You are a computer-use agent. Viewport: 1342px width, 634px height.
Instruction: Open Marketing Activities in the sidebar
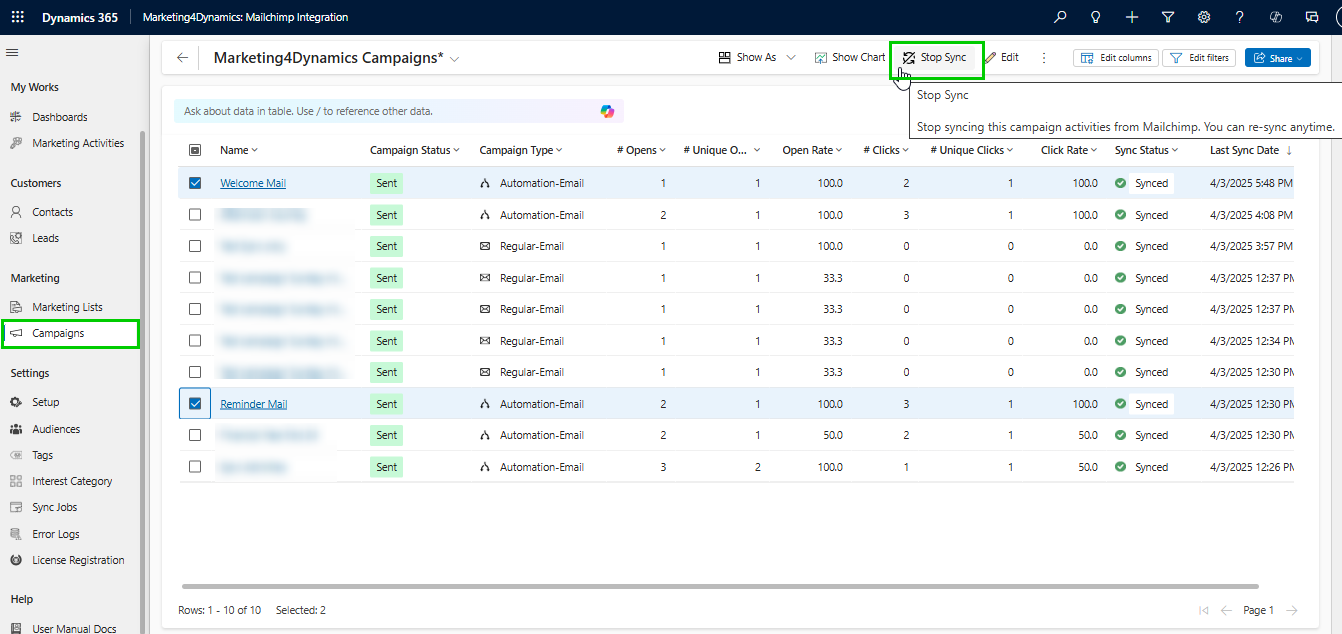click(78, 143)
